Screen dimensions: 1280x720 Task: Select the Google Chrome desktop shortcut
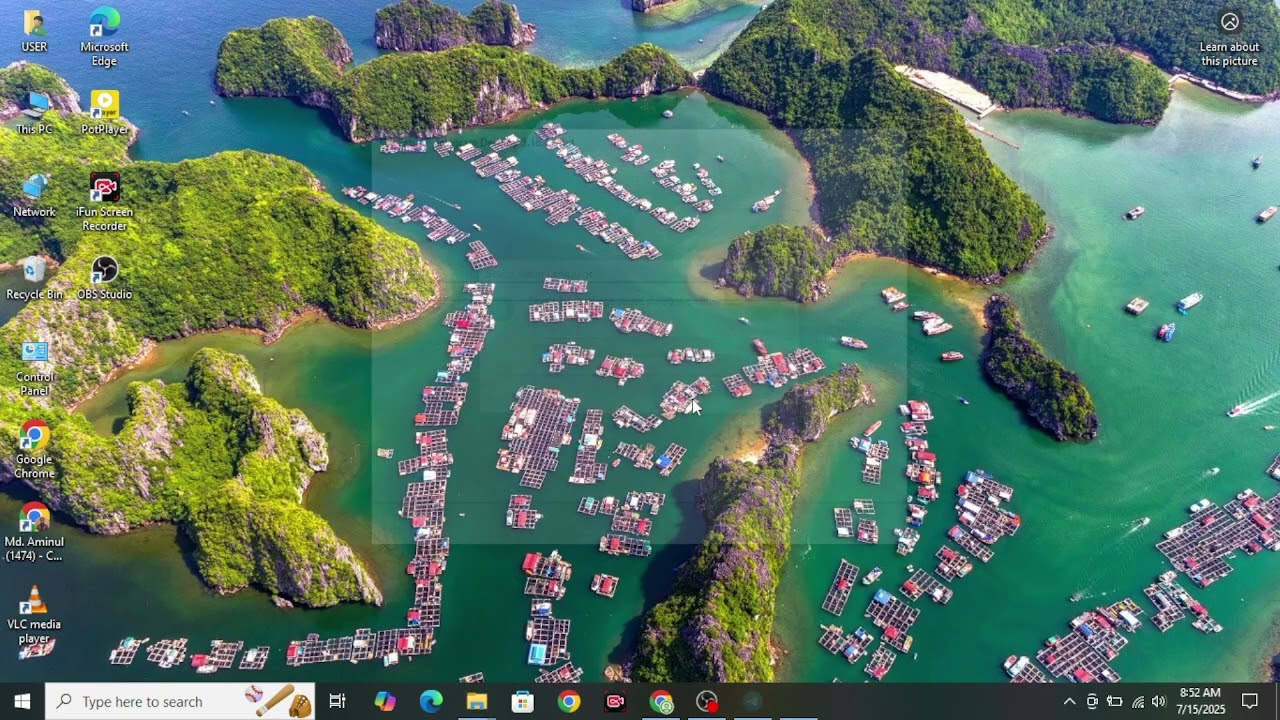[x=34, y=450]
